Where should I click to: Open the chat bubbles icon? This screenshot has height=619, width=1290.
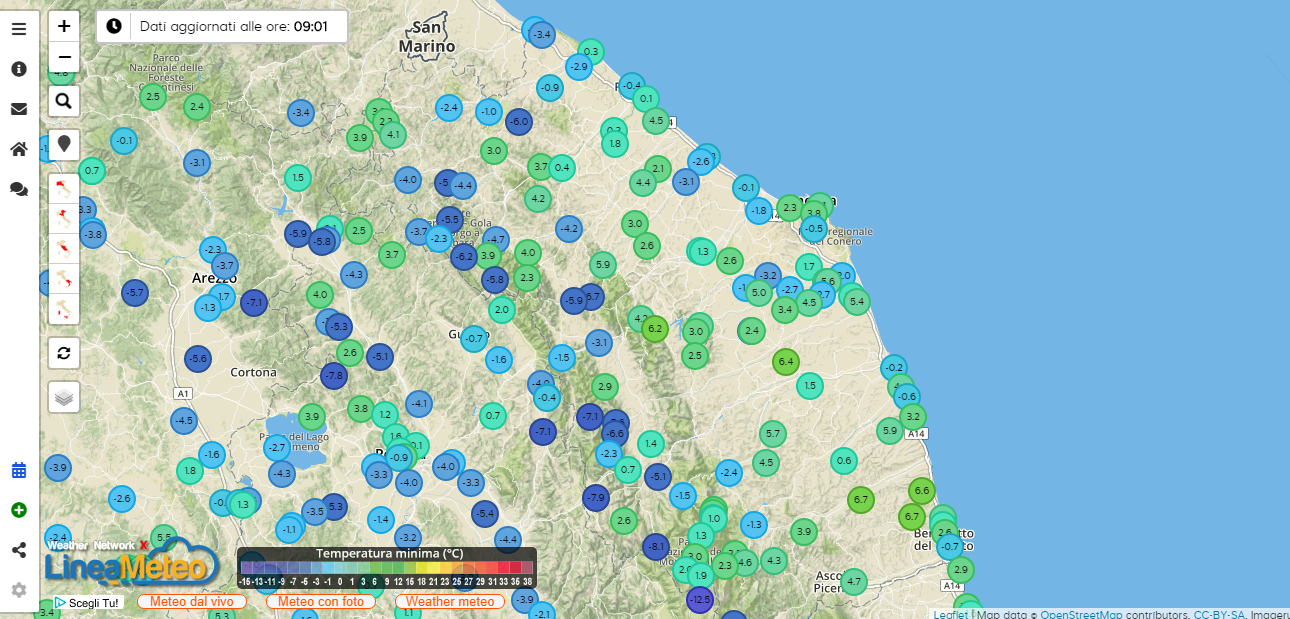point(18,188)
